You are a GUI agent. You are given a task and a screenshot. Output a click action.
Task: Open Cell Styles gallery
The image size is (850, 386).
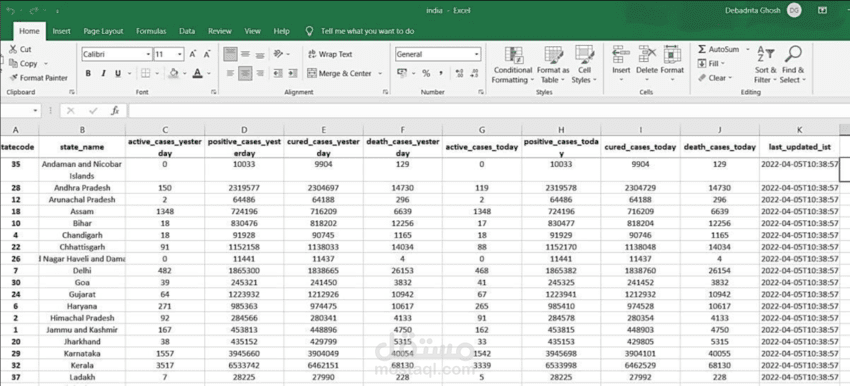pyautogui.click(x=584, y=65)
